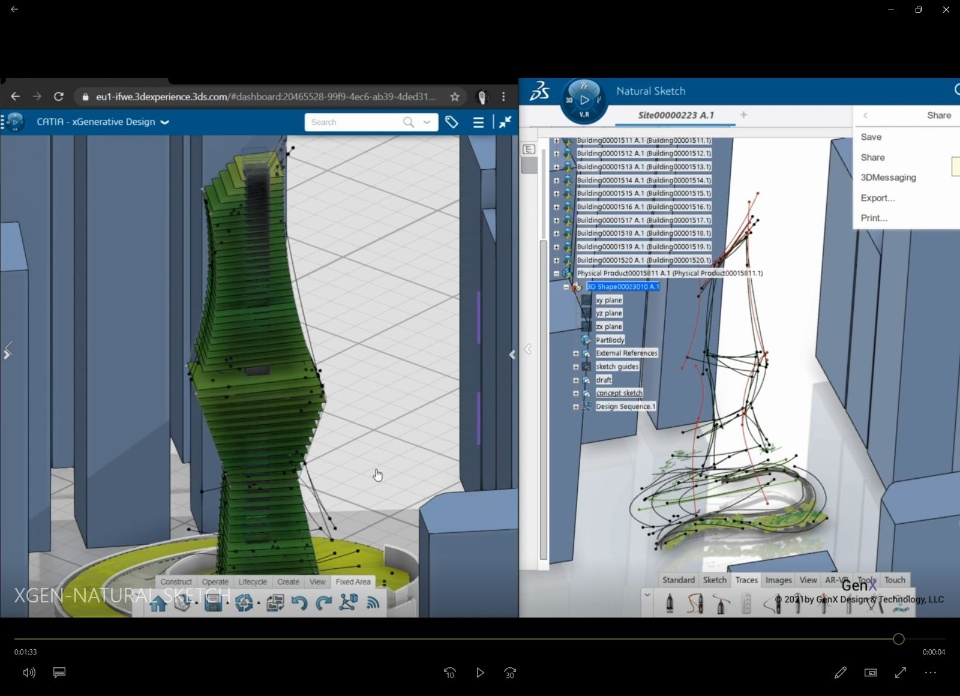Expand the draft tree node

[x=576, y=380]
